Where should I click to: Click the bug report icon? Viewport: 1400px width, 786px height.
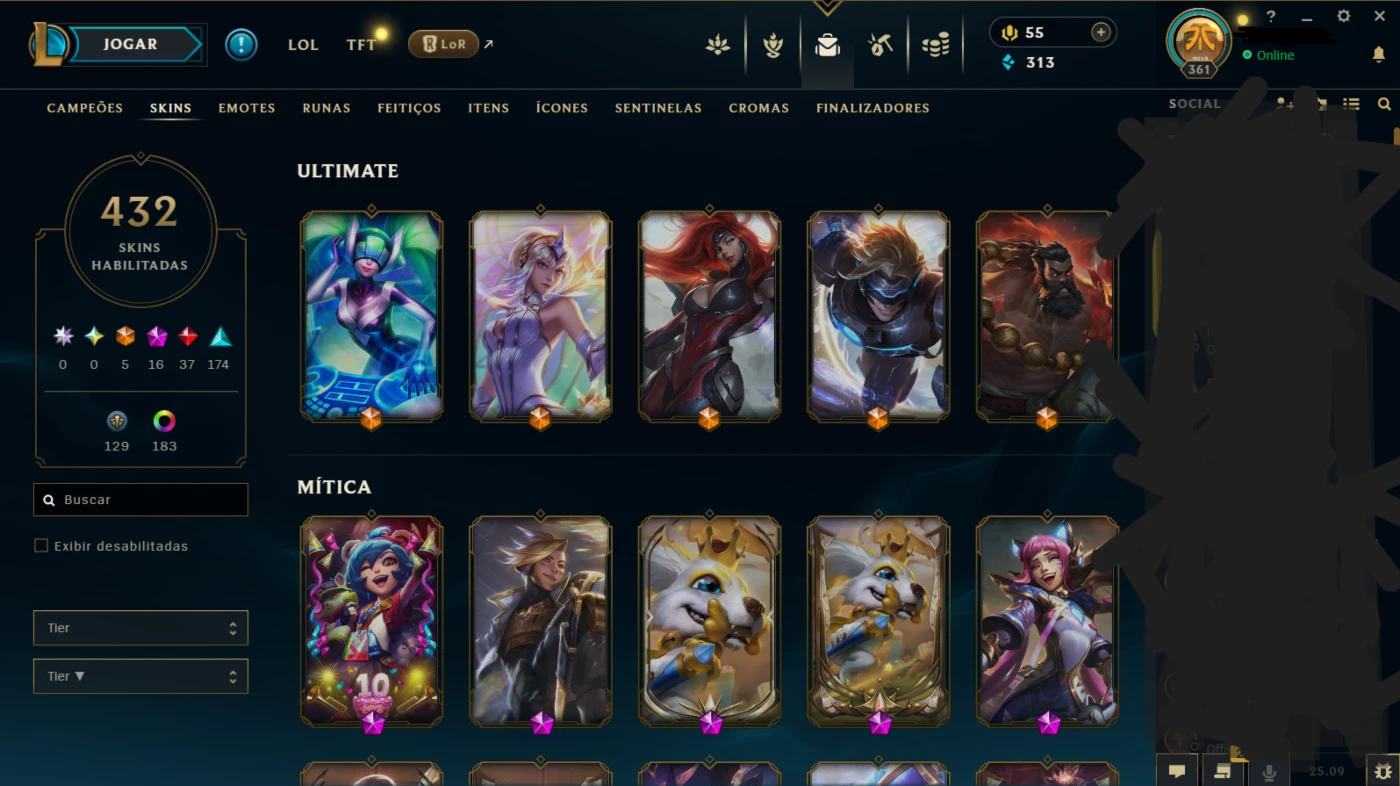pos(1382,771)
